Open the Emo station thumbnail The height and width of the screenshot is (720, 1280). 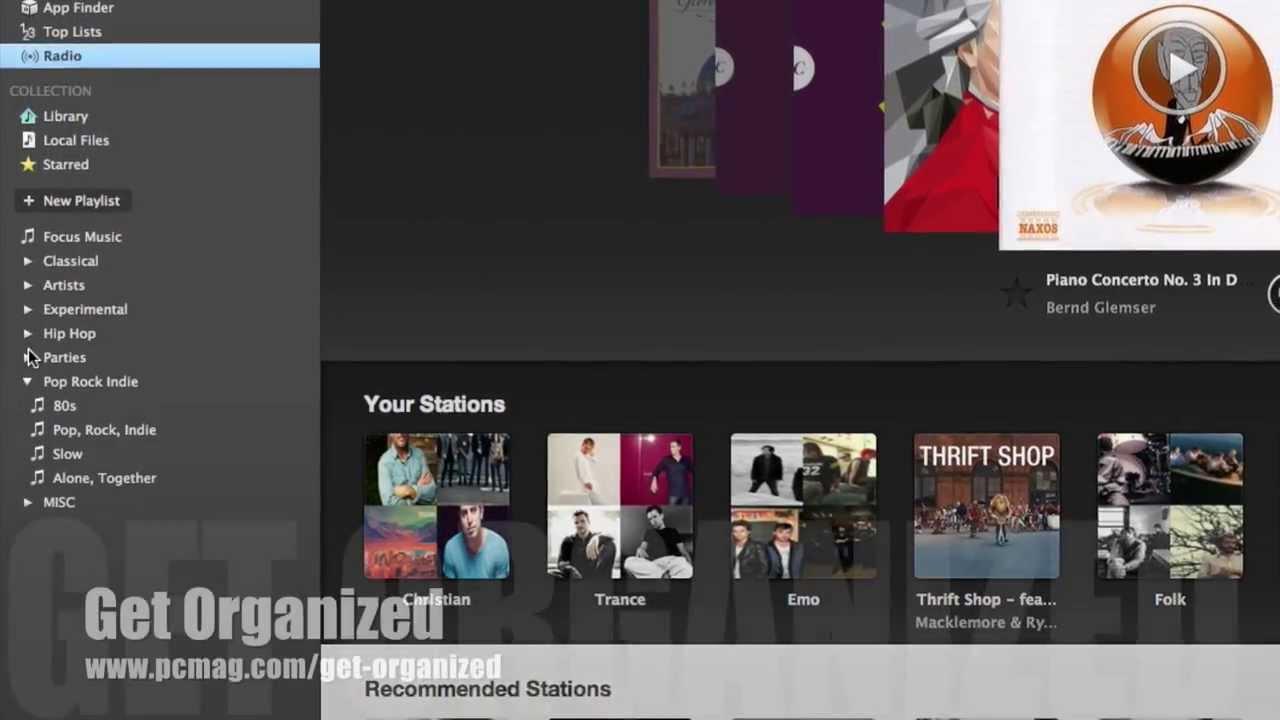[x=803, y=506]
